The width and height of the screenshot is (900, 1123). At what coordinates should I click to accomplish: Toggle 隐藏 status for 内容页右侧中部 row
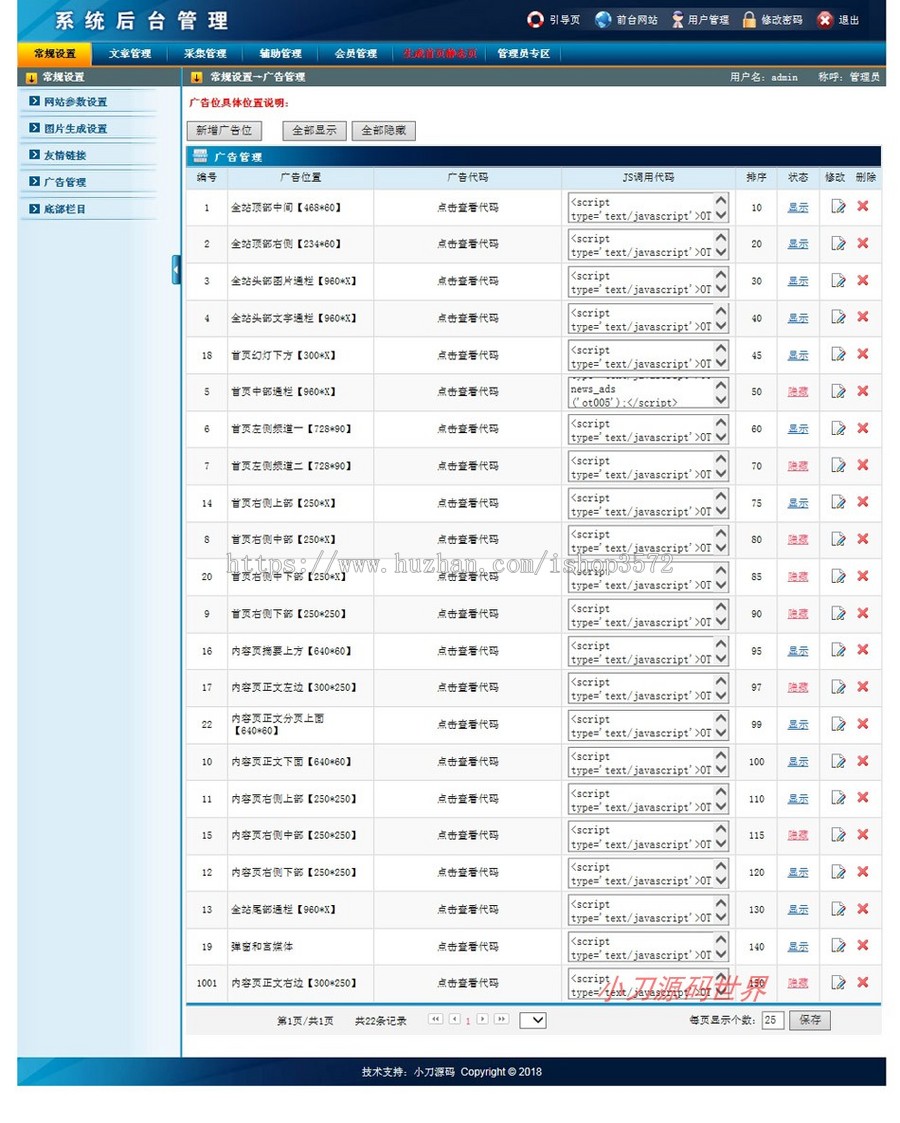798,836
